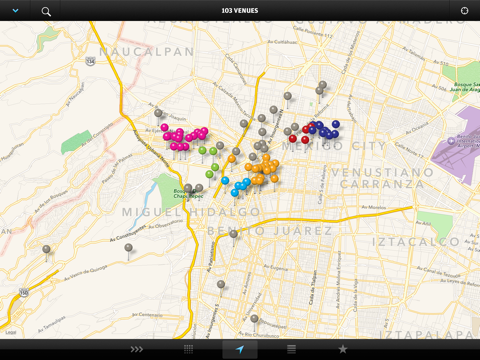Switch to the grid view tab
This screenshot has width=480, height=360.
[x=188, y=349]
